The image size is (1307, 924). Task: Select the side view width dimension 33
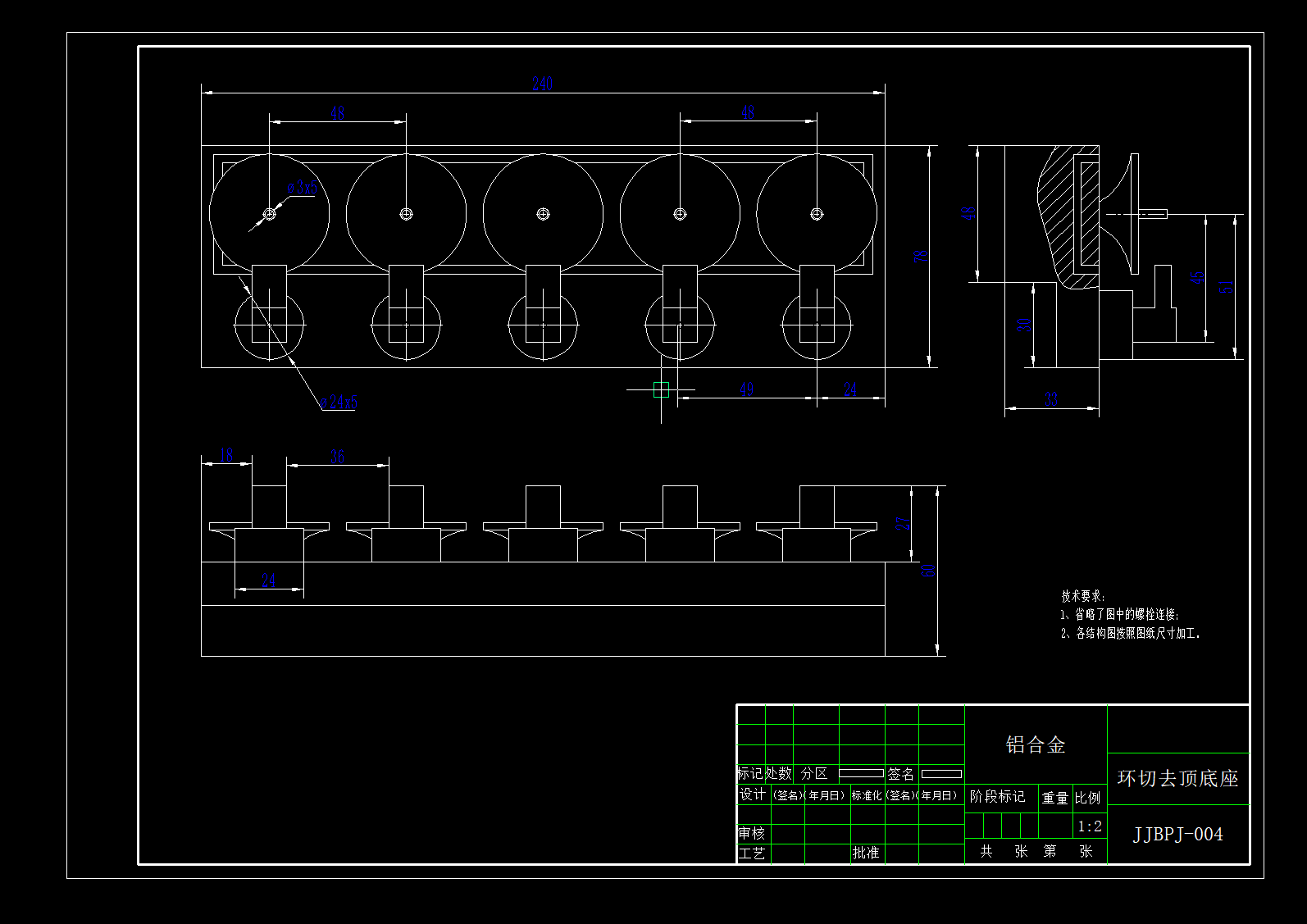tap(1051, 399)
